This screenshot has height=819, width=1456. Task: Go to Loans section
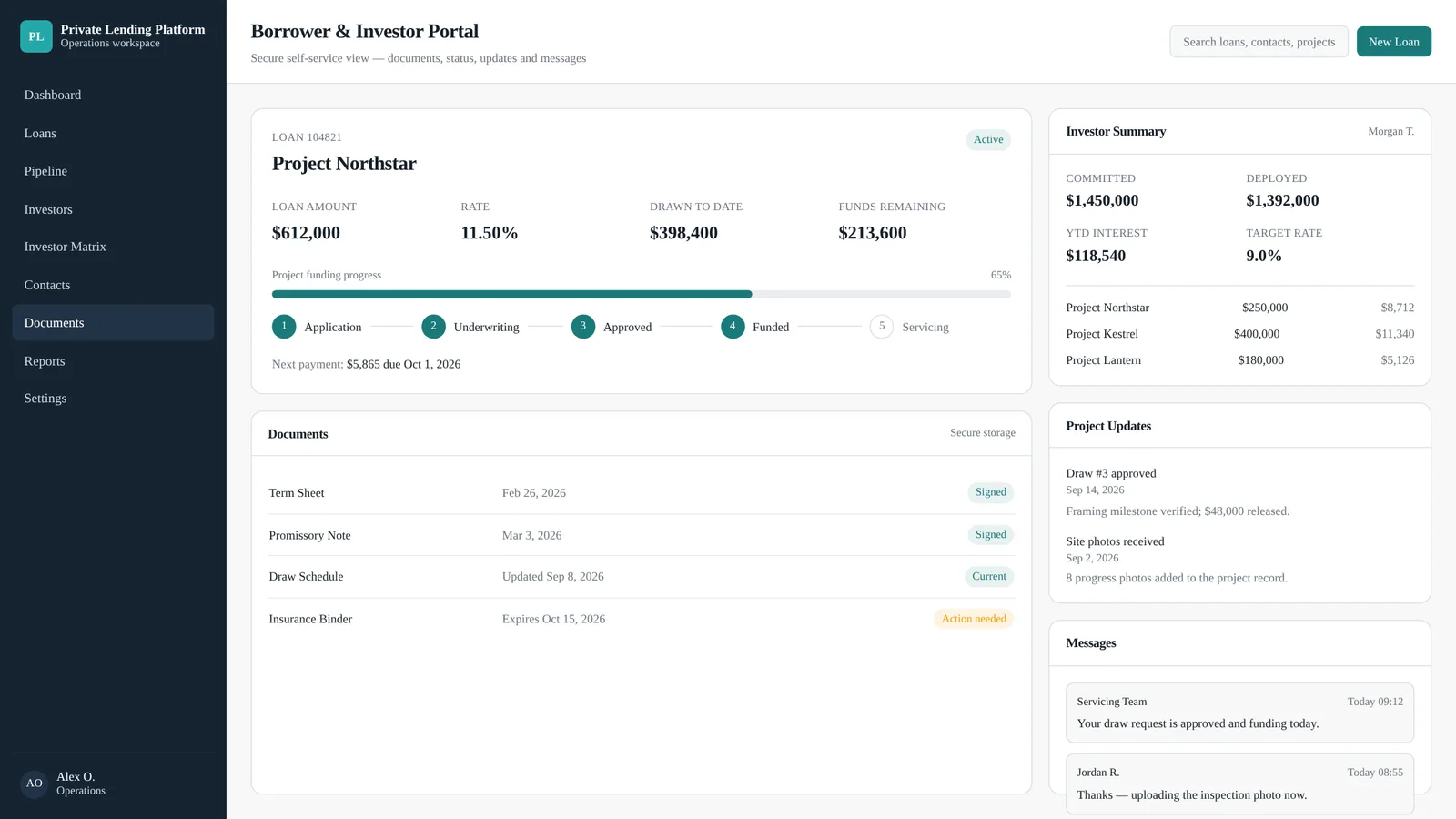pyautogui.click(x=113, y=133)
